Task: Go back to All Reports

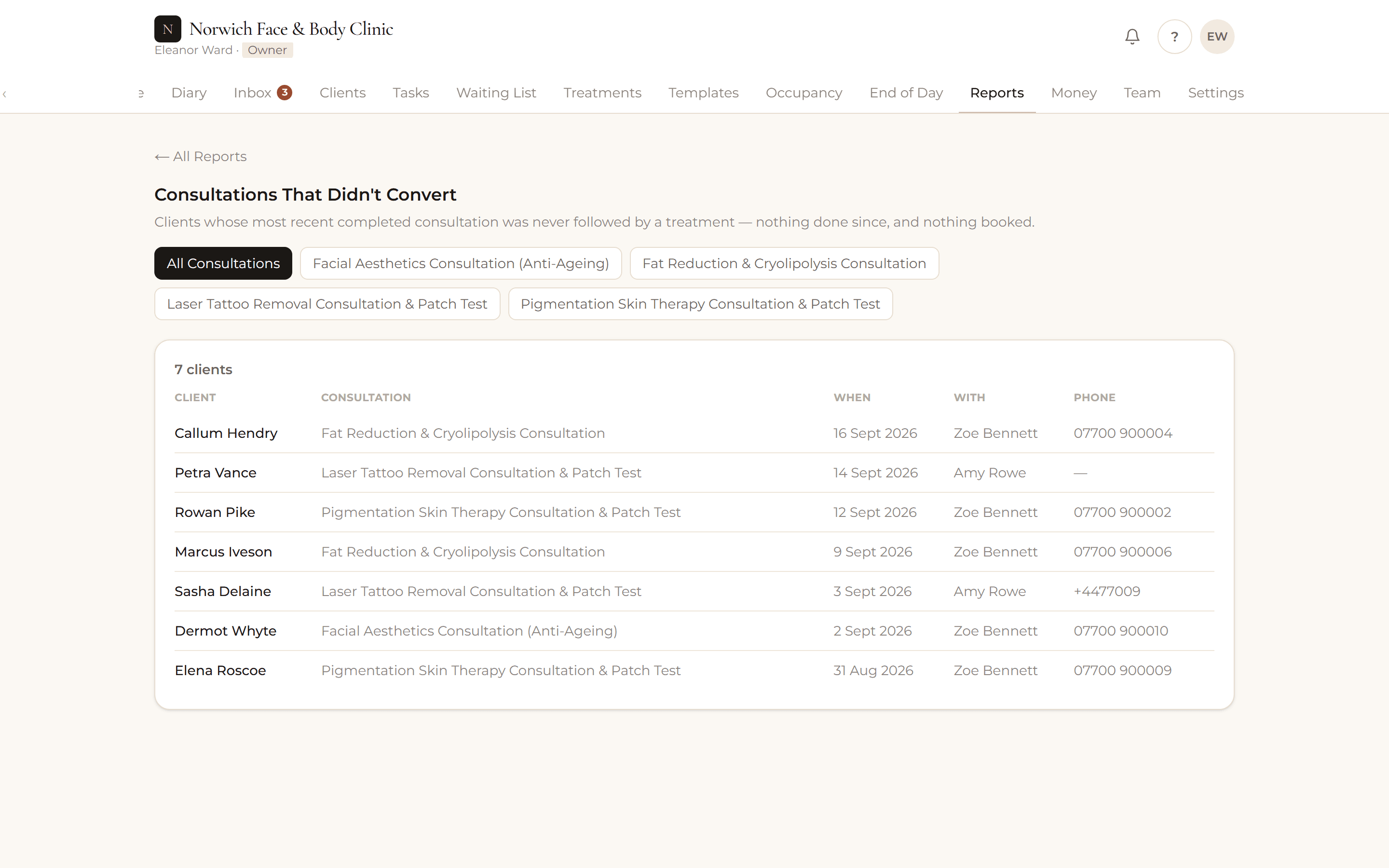Action: [x=200, y=157]
